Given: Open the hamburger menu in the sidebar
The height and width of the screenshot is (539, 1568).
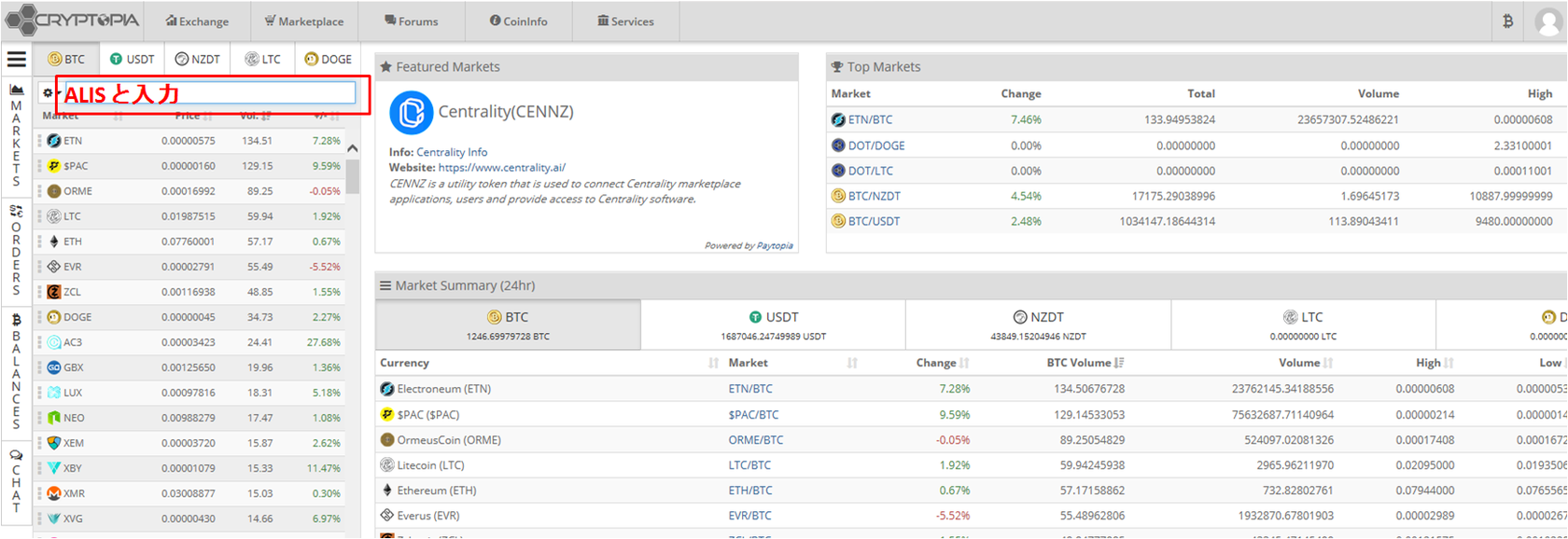Looking at the screenshot, I should pyautogui.click(x=16, y=60).
